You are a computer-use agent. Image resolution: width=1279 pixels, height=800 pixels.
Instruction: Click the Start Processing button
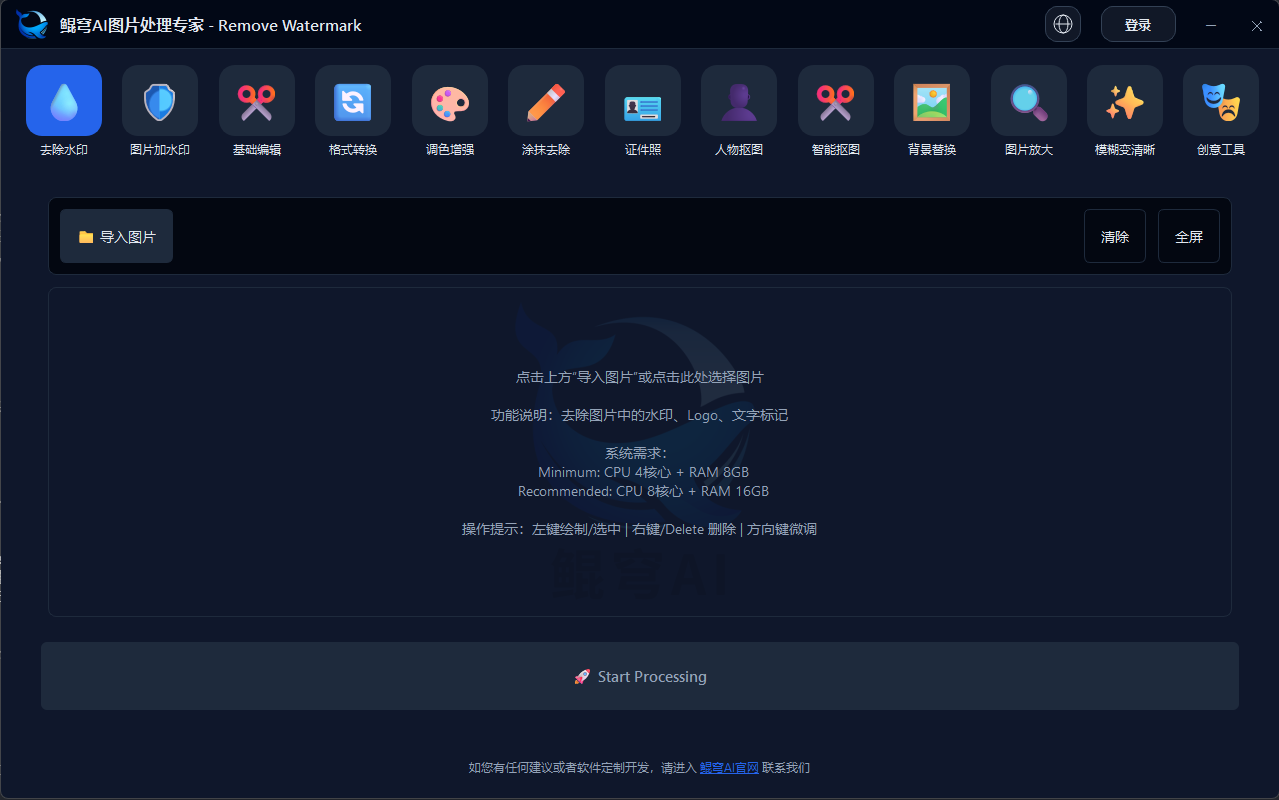[640, 676]
